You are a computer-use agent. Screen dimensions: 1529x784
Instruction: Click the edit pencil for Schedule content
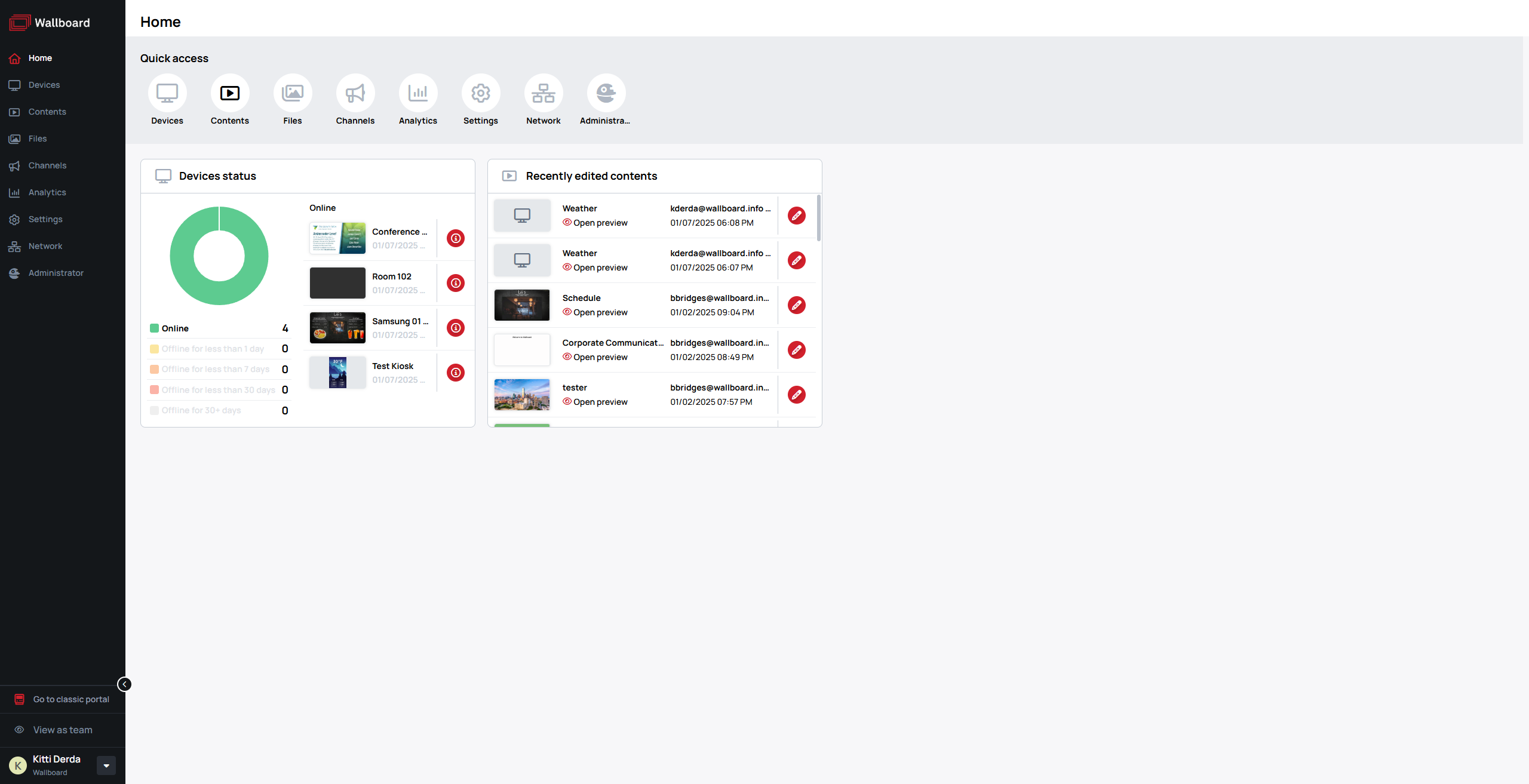[x=796, y=305]
